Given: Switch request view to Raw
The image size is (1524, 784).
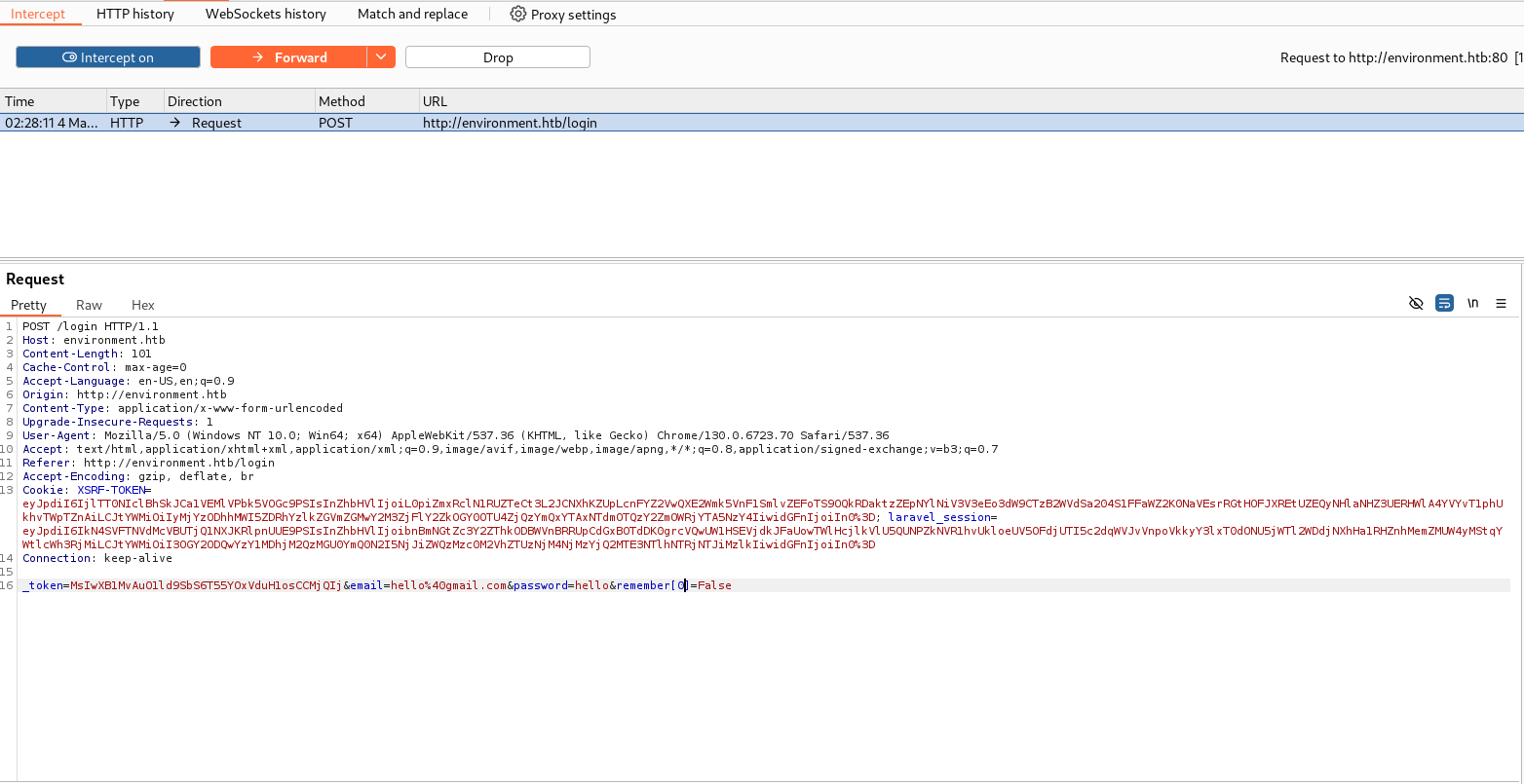Looking at the screenshot, I should [89, 305].
